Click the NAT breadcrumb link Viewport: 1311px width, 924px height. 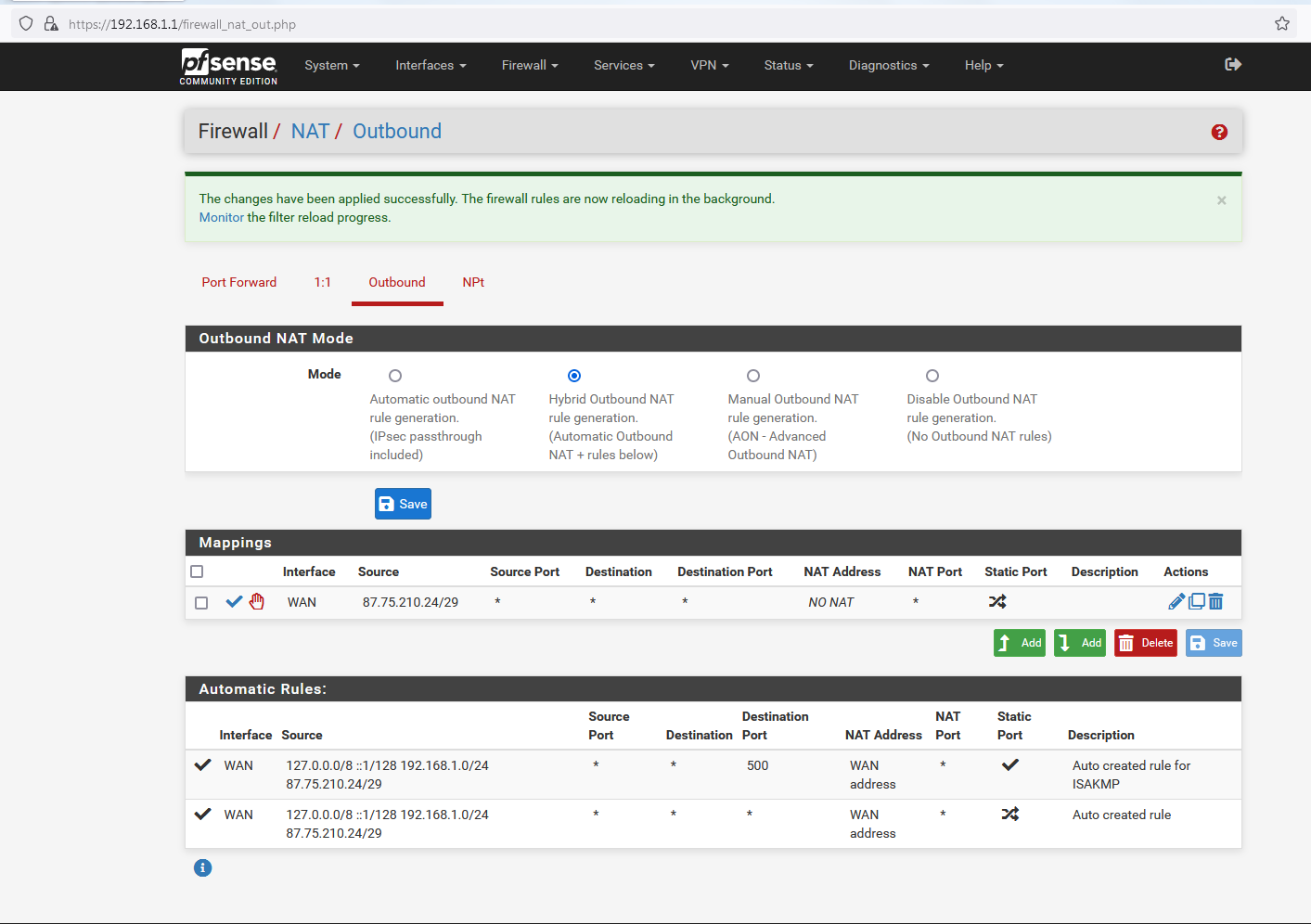point(310,131)
